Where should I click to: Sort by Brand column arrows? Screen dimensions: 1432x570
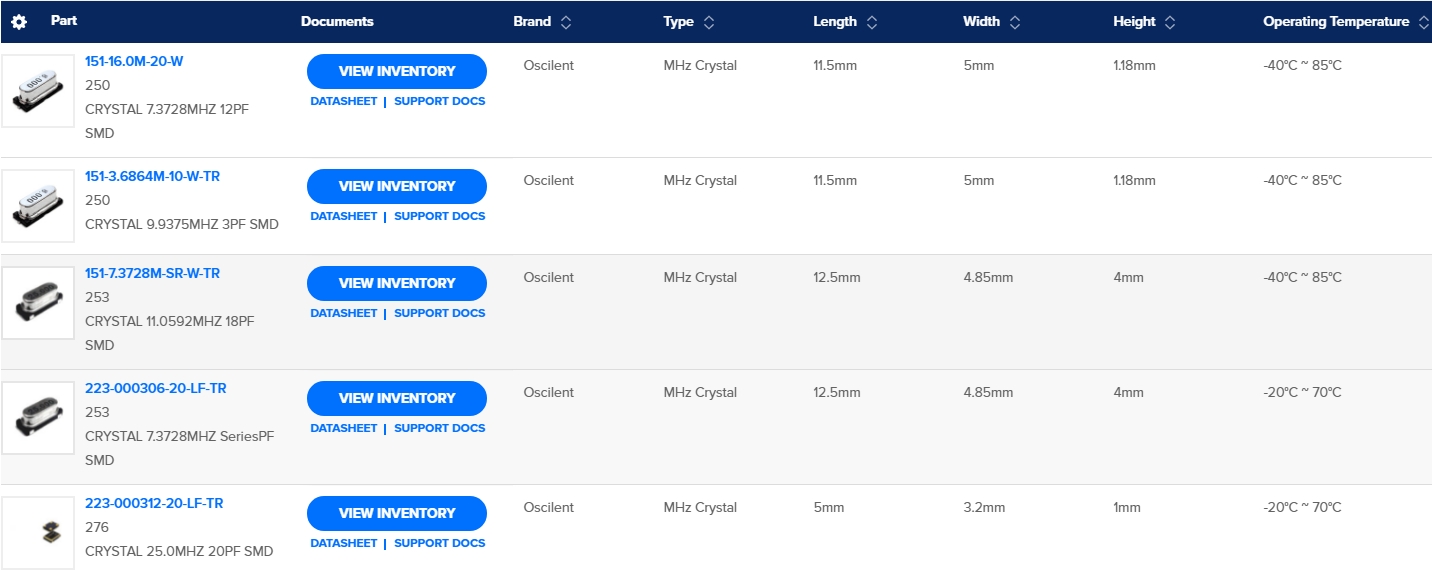point(566,22)
